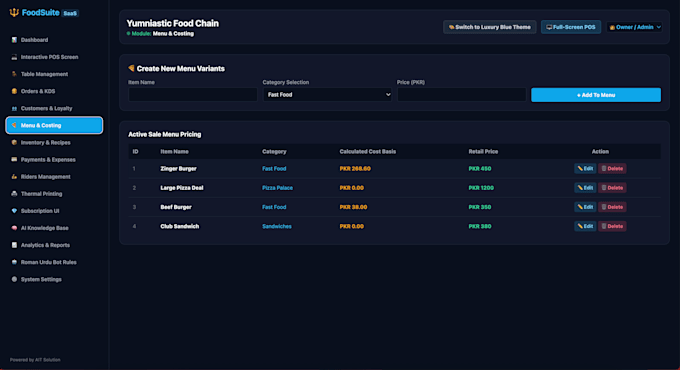The height and width of the screenshot is (370, 680).
Task: Click the Sandwiches category link
Action: pos(277,226)
